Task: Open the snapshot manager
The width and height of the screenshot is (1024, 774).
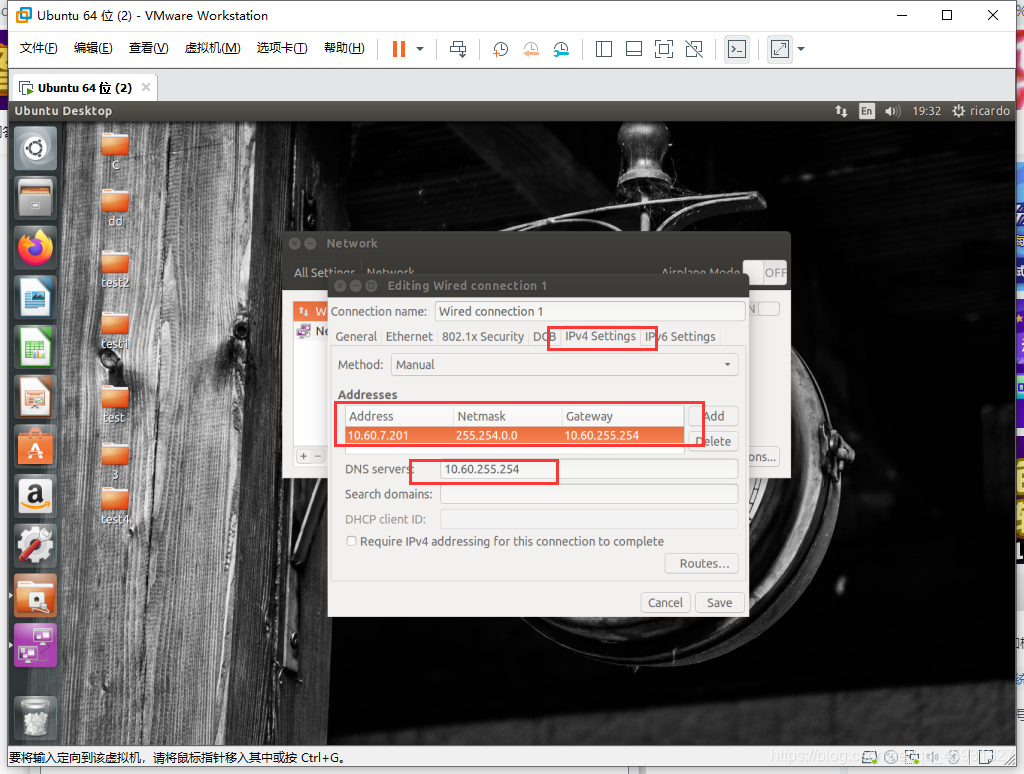Action: point(561,49)
